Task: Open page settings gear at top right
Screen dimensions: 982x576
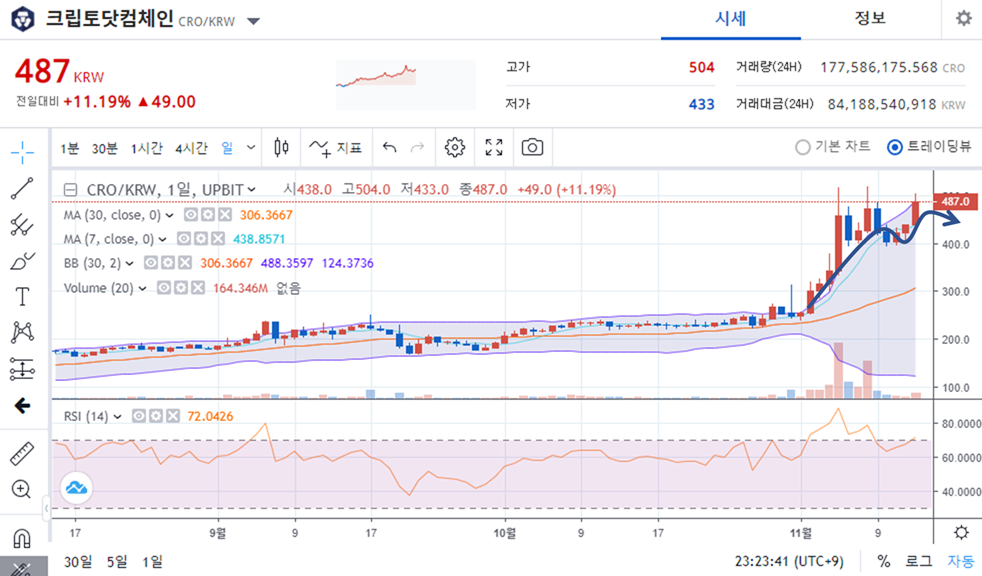Action: (964, 18)
